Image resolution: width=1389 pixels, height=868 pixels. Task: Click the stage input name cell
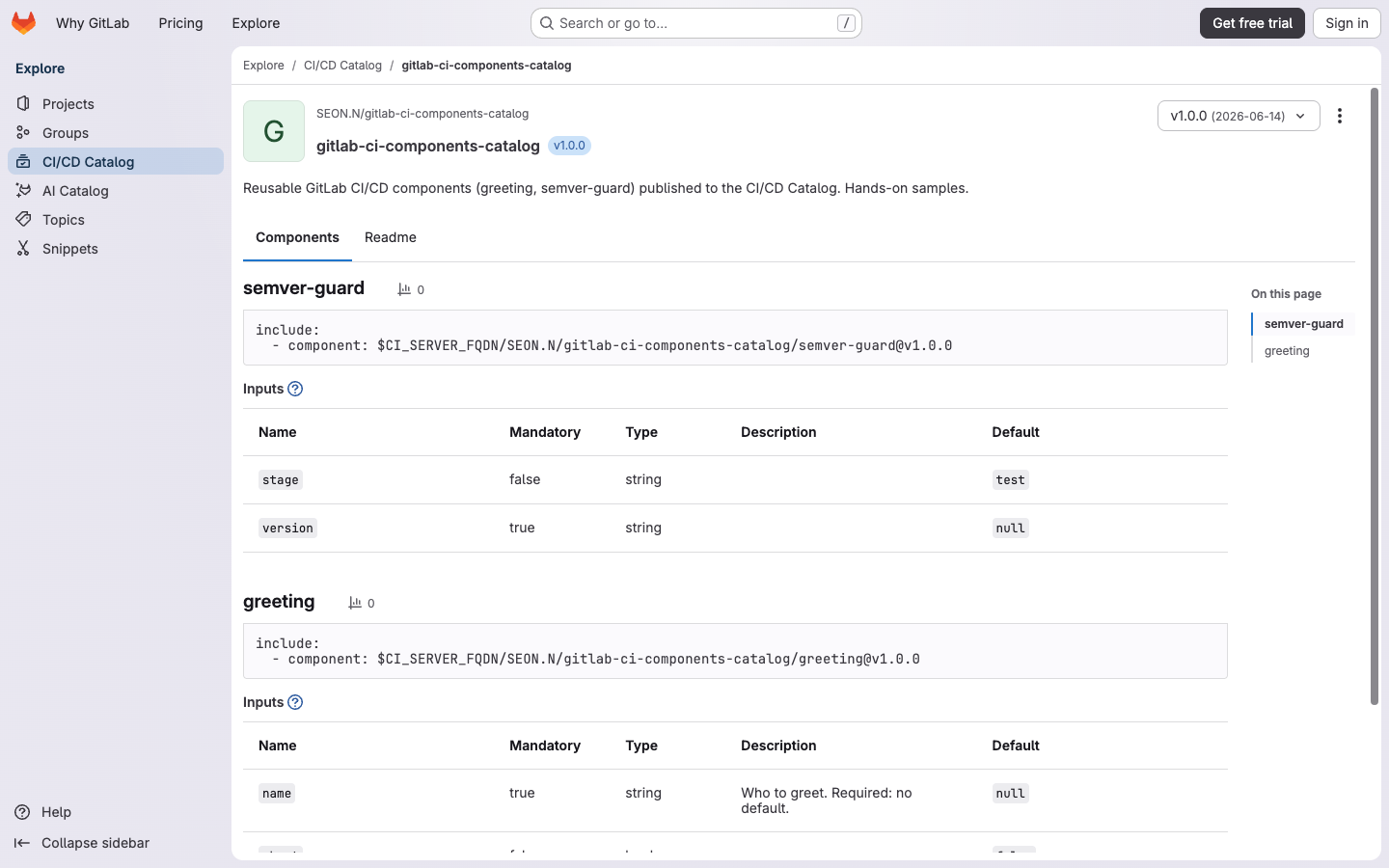[281, 480]
